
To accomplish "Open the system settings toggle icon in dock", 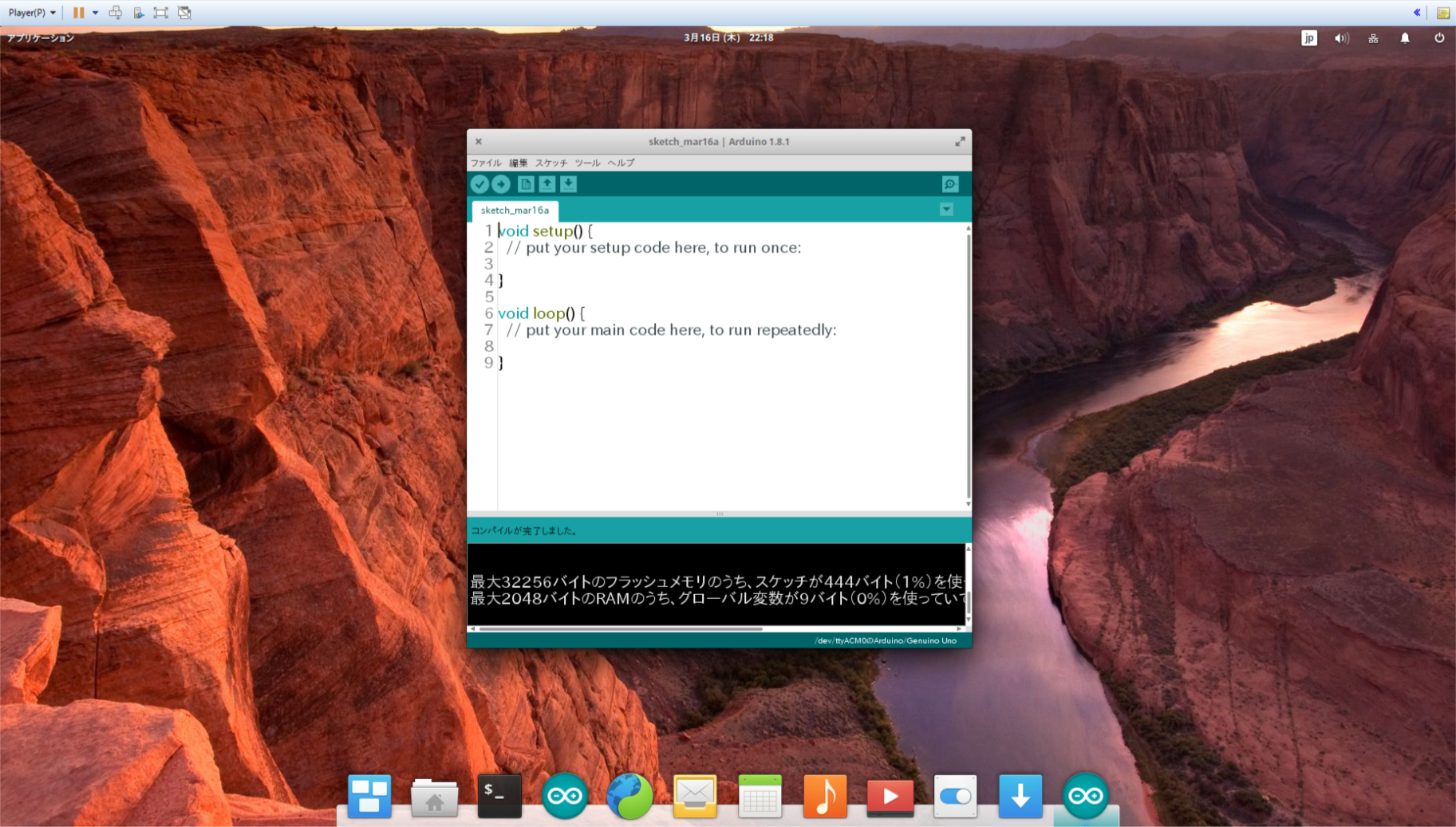I will point(955,796).
